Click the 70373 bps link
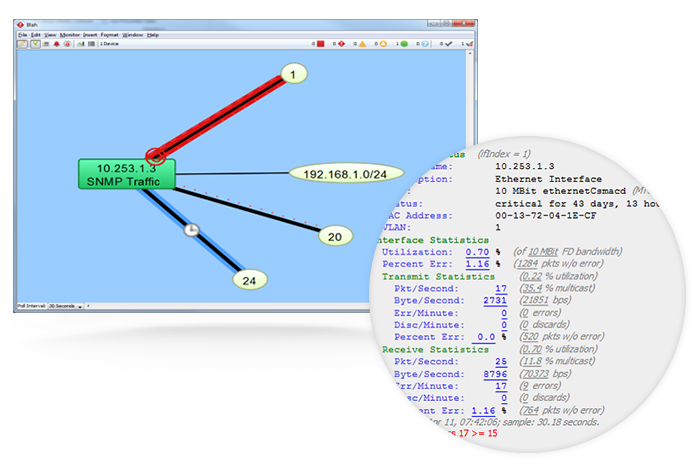Image resolution: width=695 pixels, height=475 pixels. click(535, 374)
